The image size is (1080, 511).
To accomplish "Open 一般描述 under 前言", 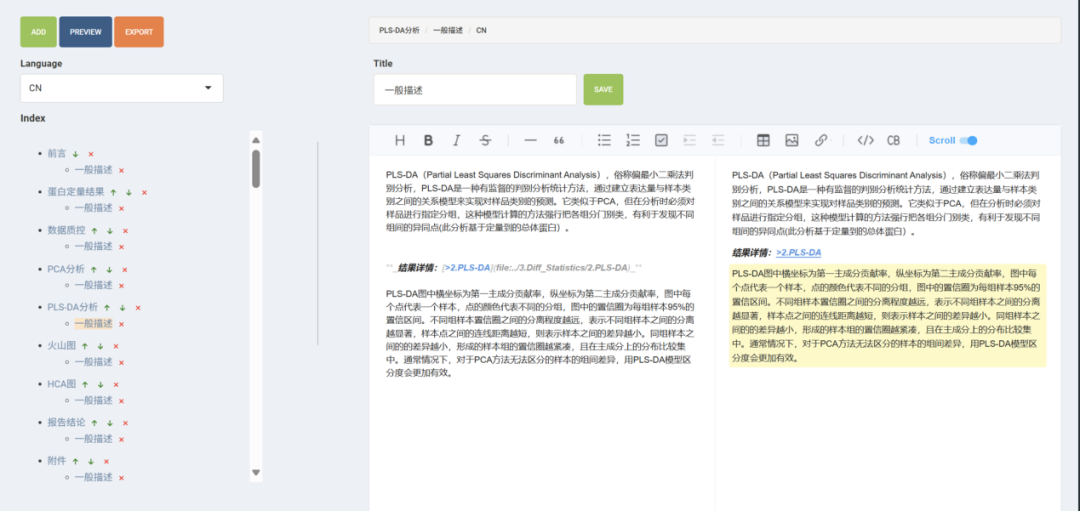I will coord(94,169).
